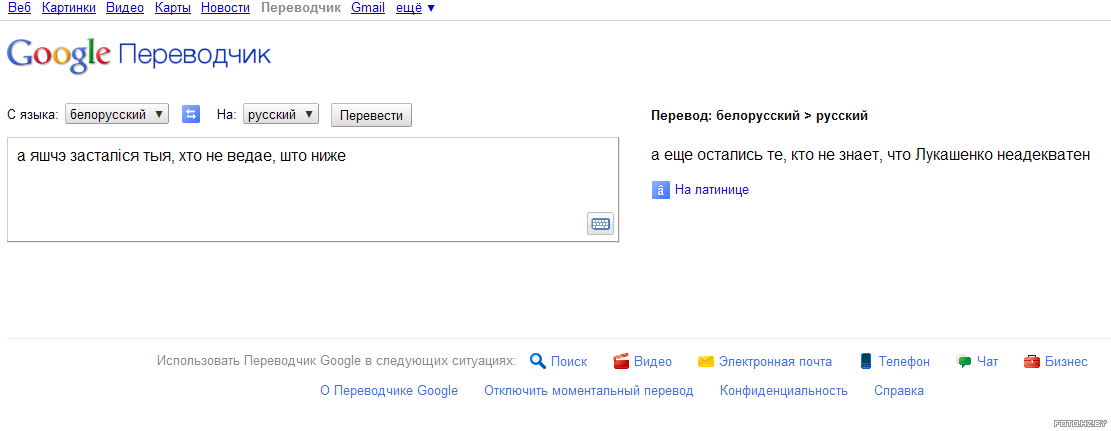Click the Поиск magnifier icon
Viewport: 1111px width, 431px height.
pyautogui.click(x=538, y=362)
